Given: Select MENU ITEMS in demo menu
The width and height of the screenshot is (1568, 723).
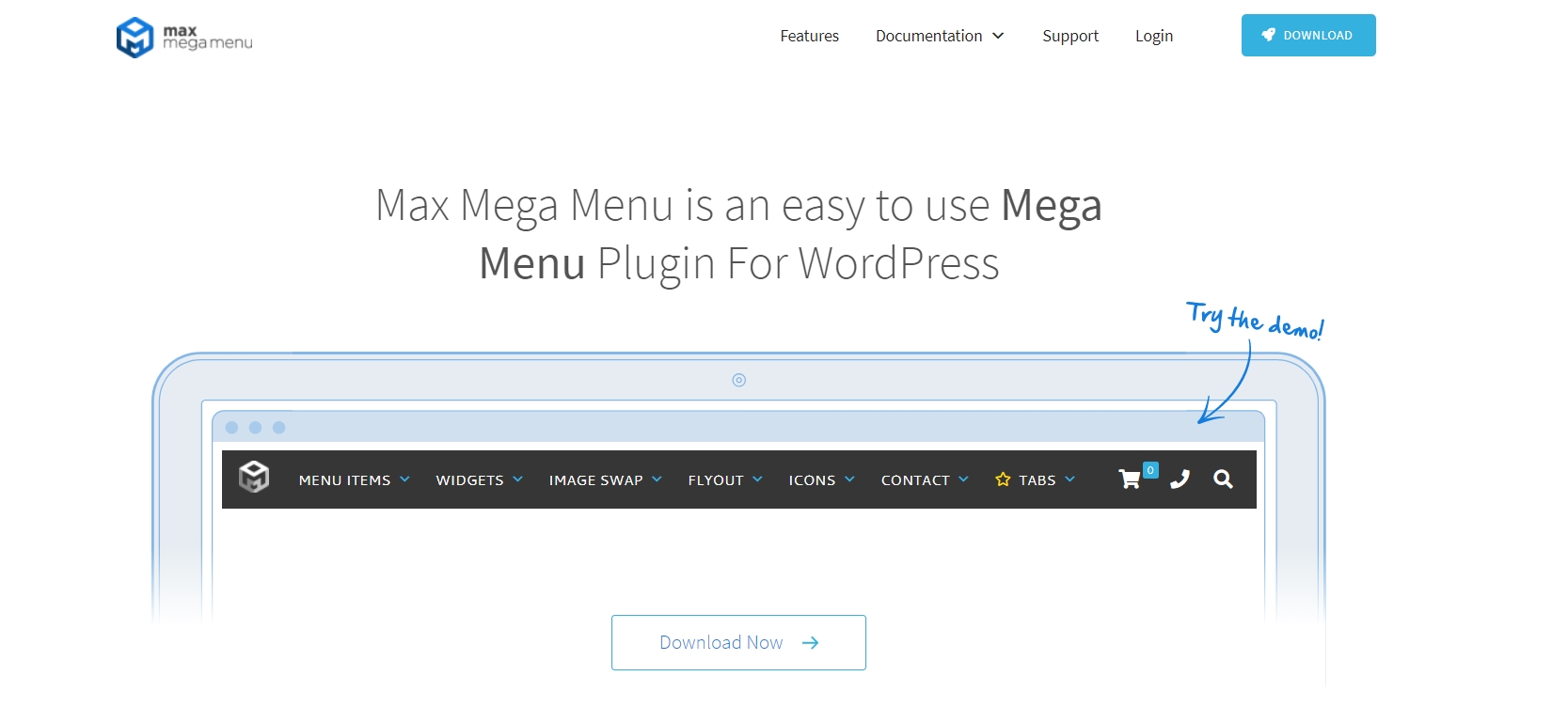Looking at the screenshot, I should pos(344,480).
